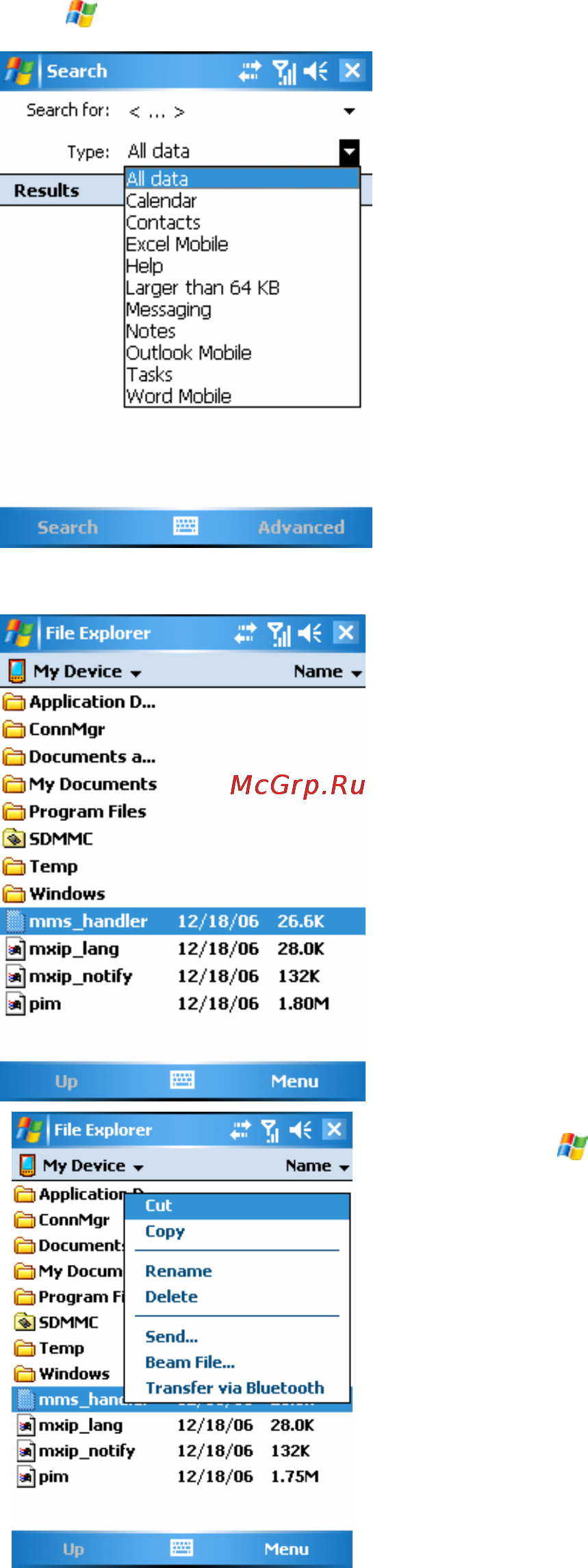Select mxip_lang file icon in menu-free File Explorer
Screen dimensions: 588x1568
tap(15, 949)
